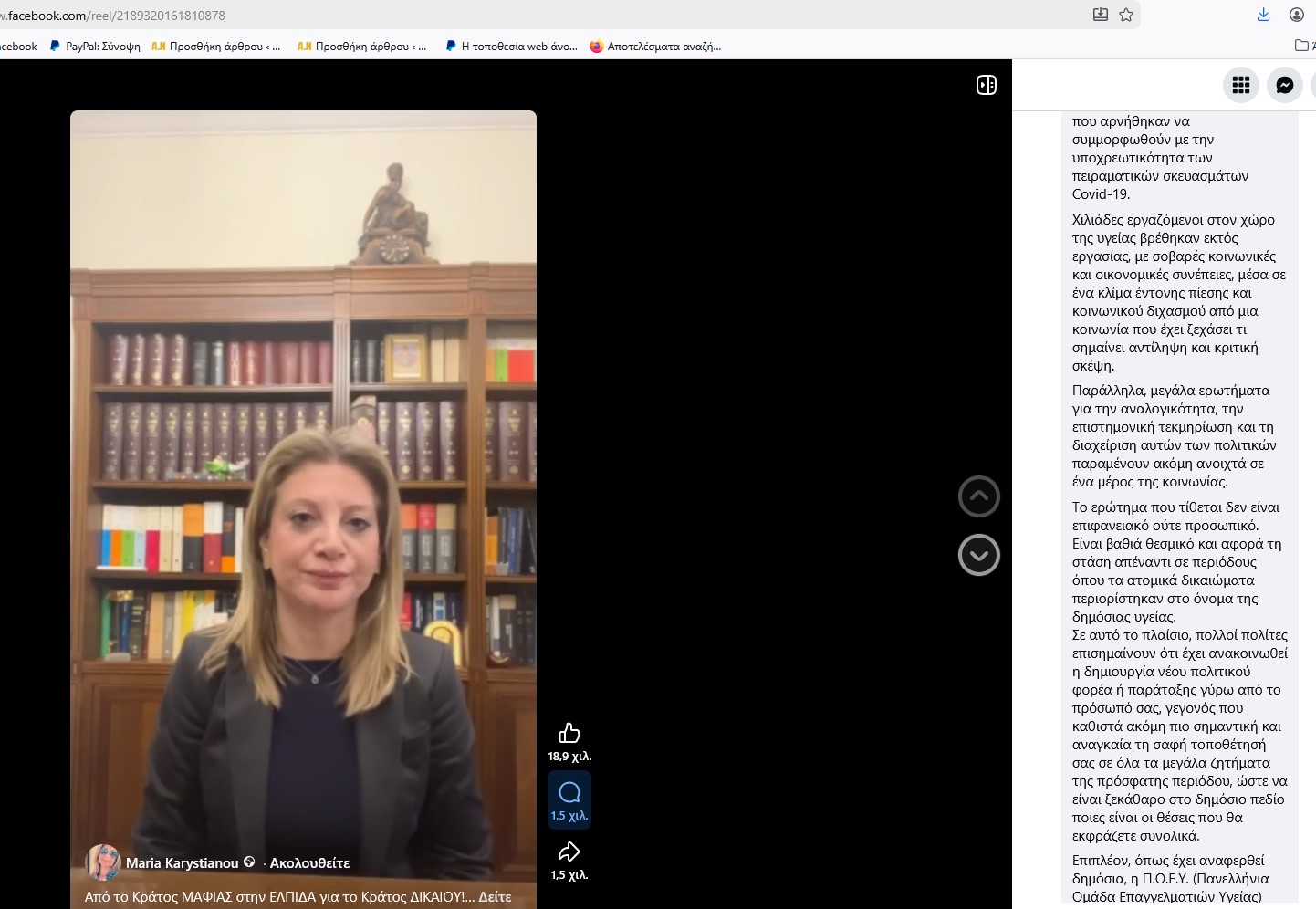Open browser downloads arrow icon

click(x=1263, y=15)
